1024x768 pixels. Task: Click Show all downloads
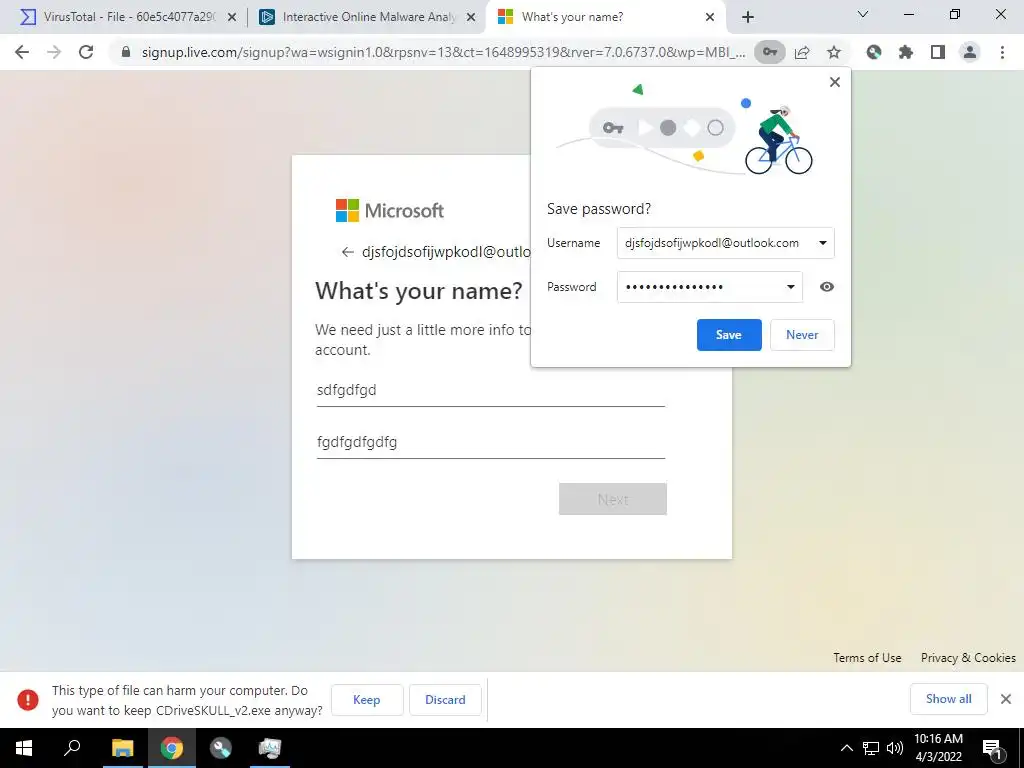pyautogui.click(x=948, y=699)
